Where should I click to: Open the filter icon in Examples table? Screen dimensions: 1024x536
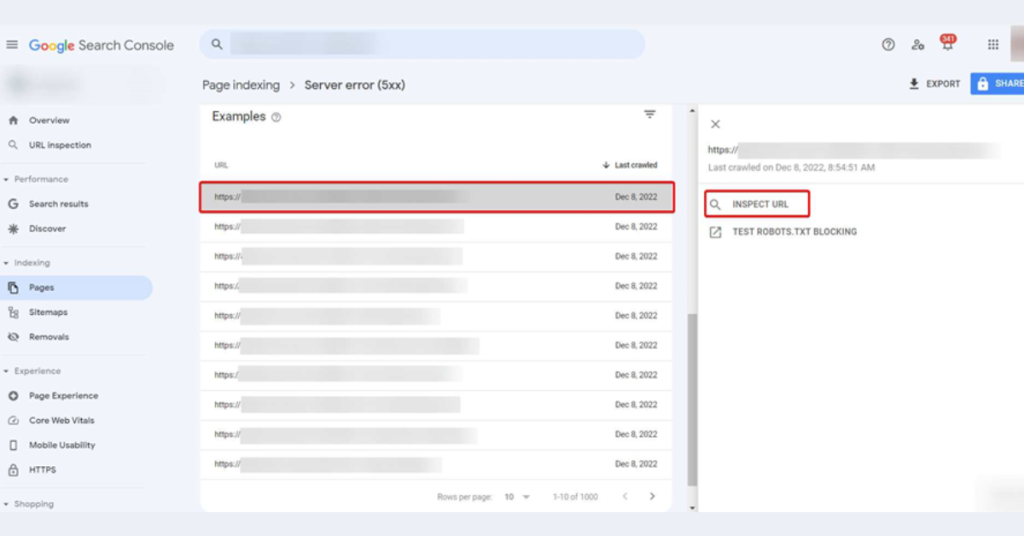pyautogui.click(x=649, y=114)
